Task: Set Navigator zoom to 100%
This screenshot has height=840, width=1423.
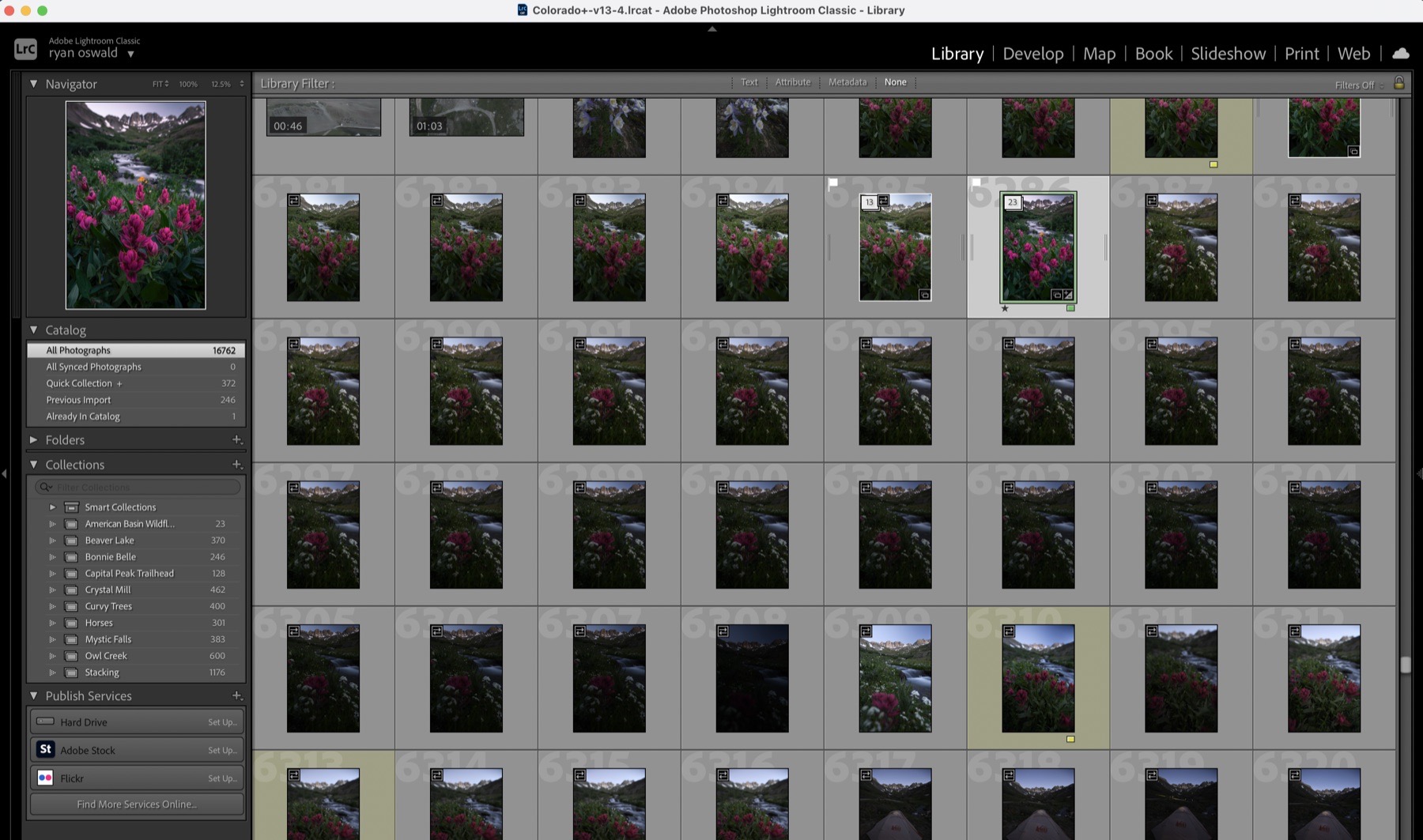Action: point(188,84)
